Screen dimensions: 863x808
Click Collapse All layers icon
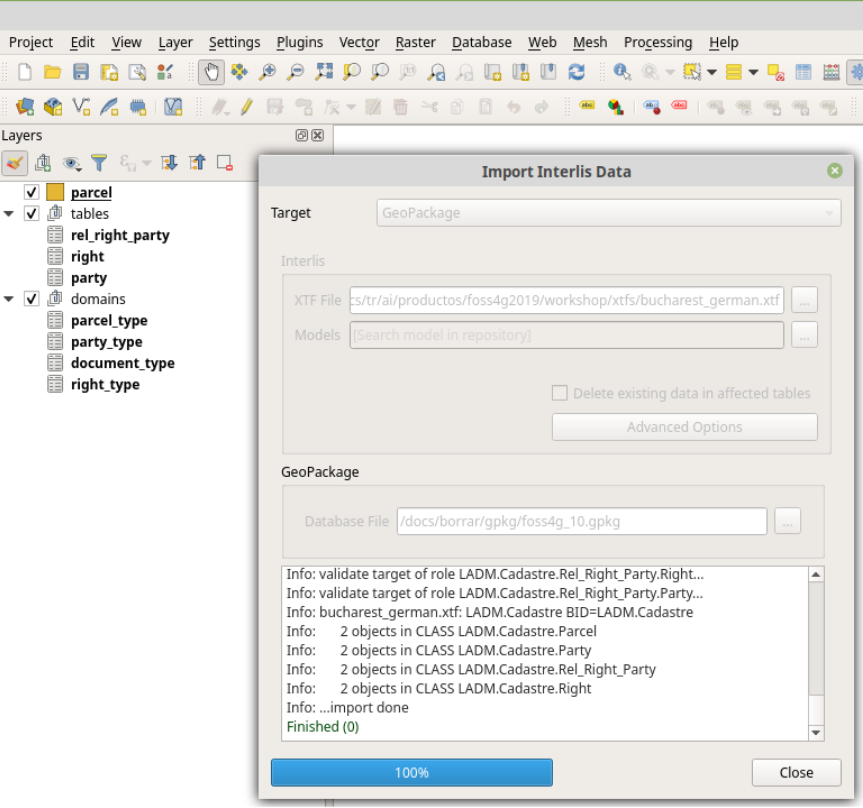click(x=197, y=163)
